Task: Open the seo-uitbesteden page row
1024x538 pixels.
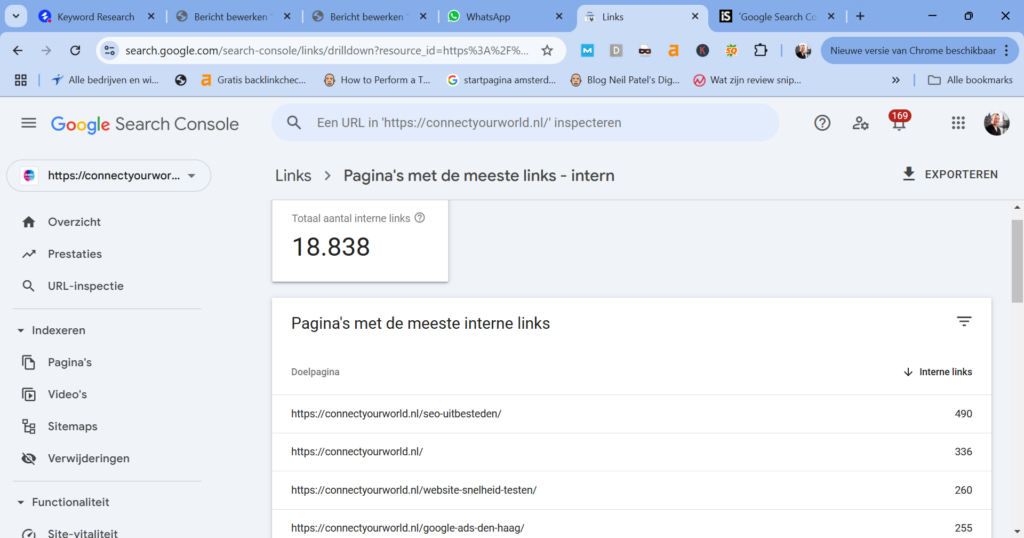Action: click(396, 413)
